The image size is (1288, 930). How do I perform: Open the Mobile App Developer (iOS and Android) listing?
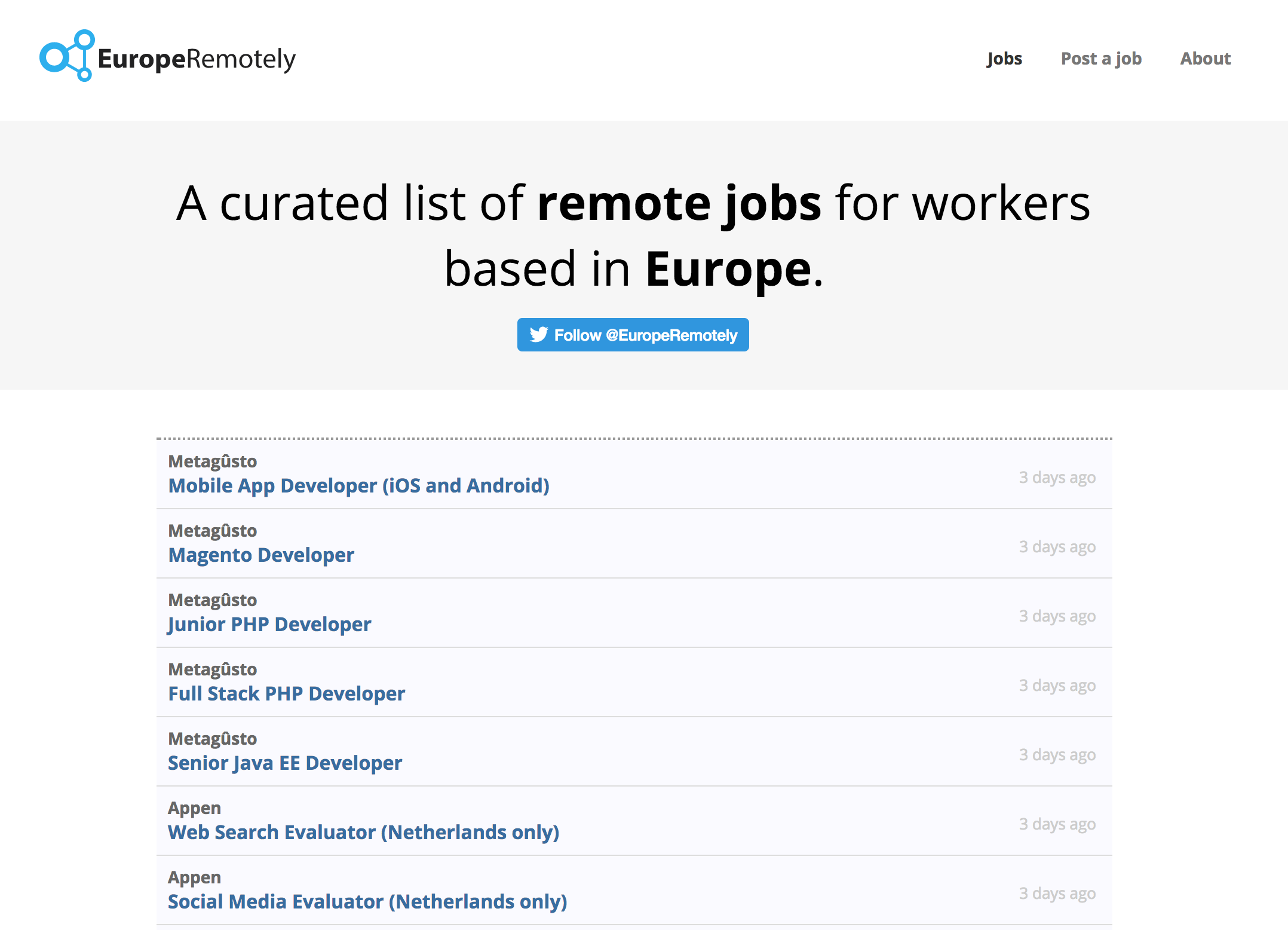tap(358, 485)
